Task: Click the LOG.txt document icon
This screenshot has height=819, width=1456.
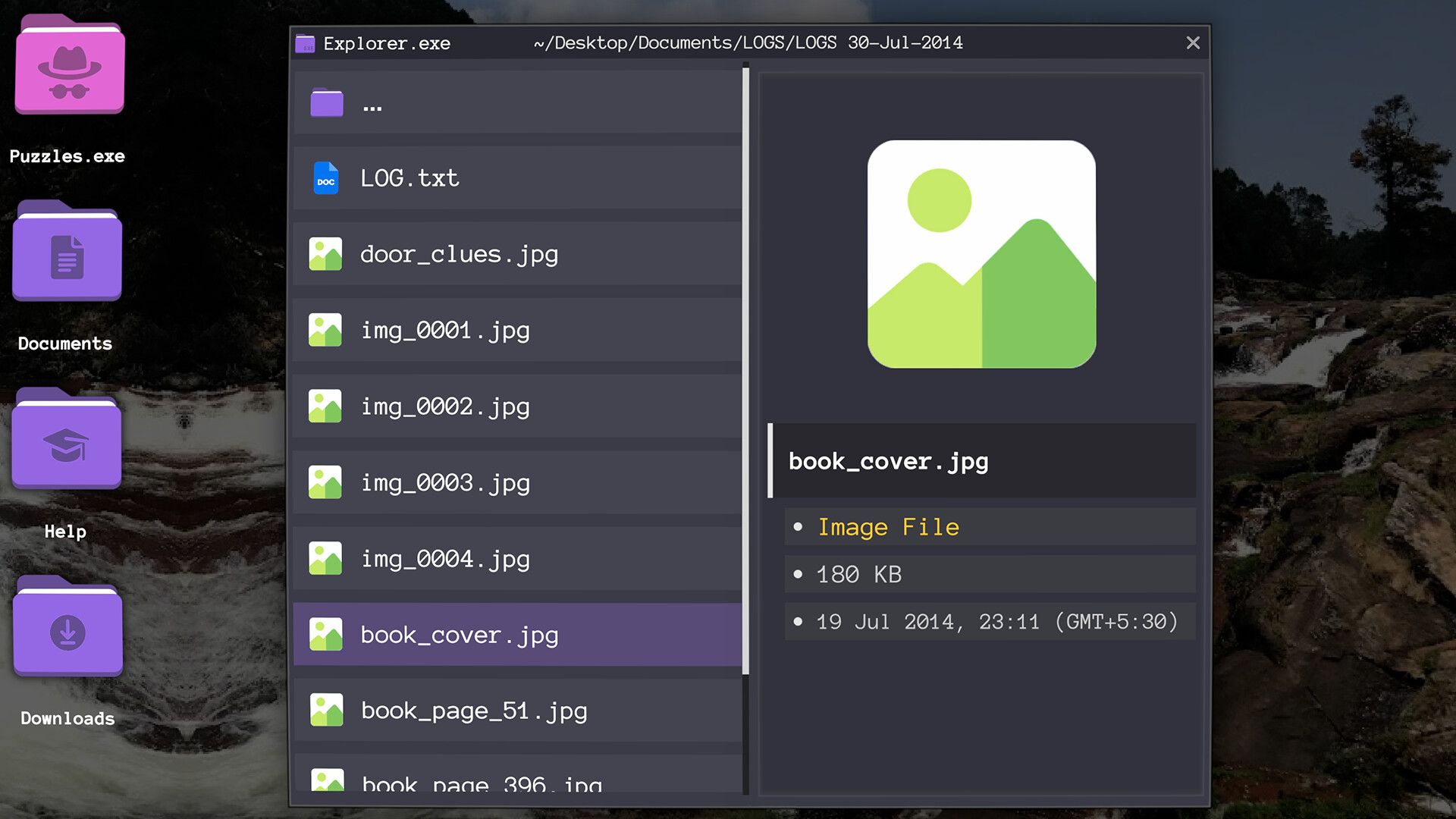Action: coord(325,177)
